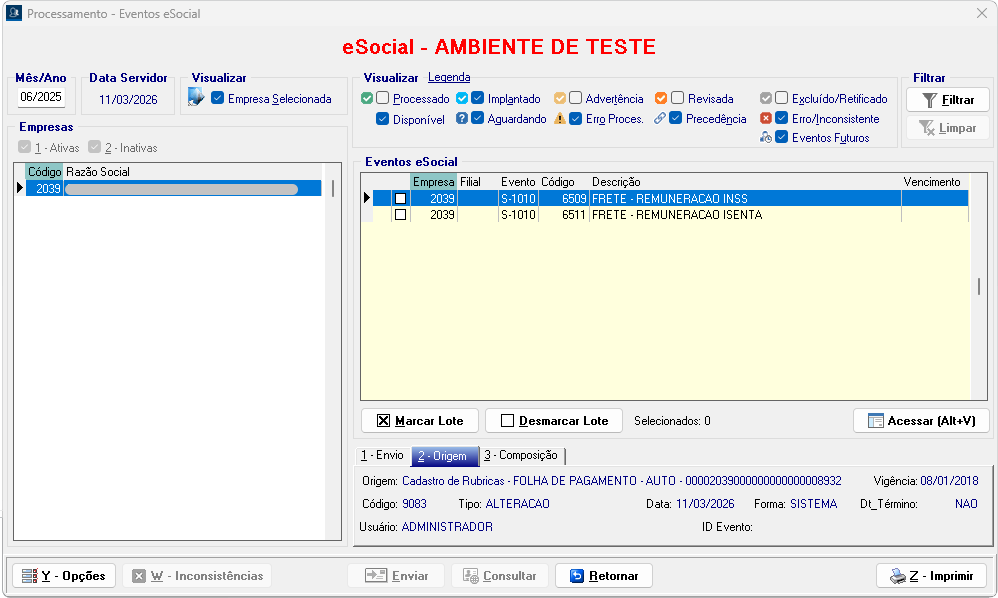Click the Acessar (Alt+V) table icon
The height and width of the screenshot is (598, 998).
[875, 421]
